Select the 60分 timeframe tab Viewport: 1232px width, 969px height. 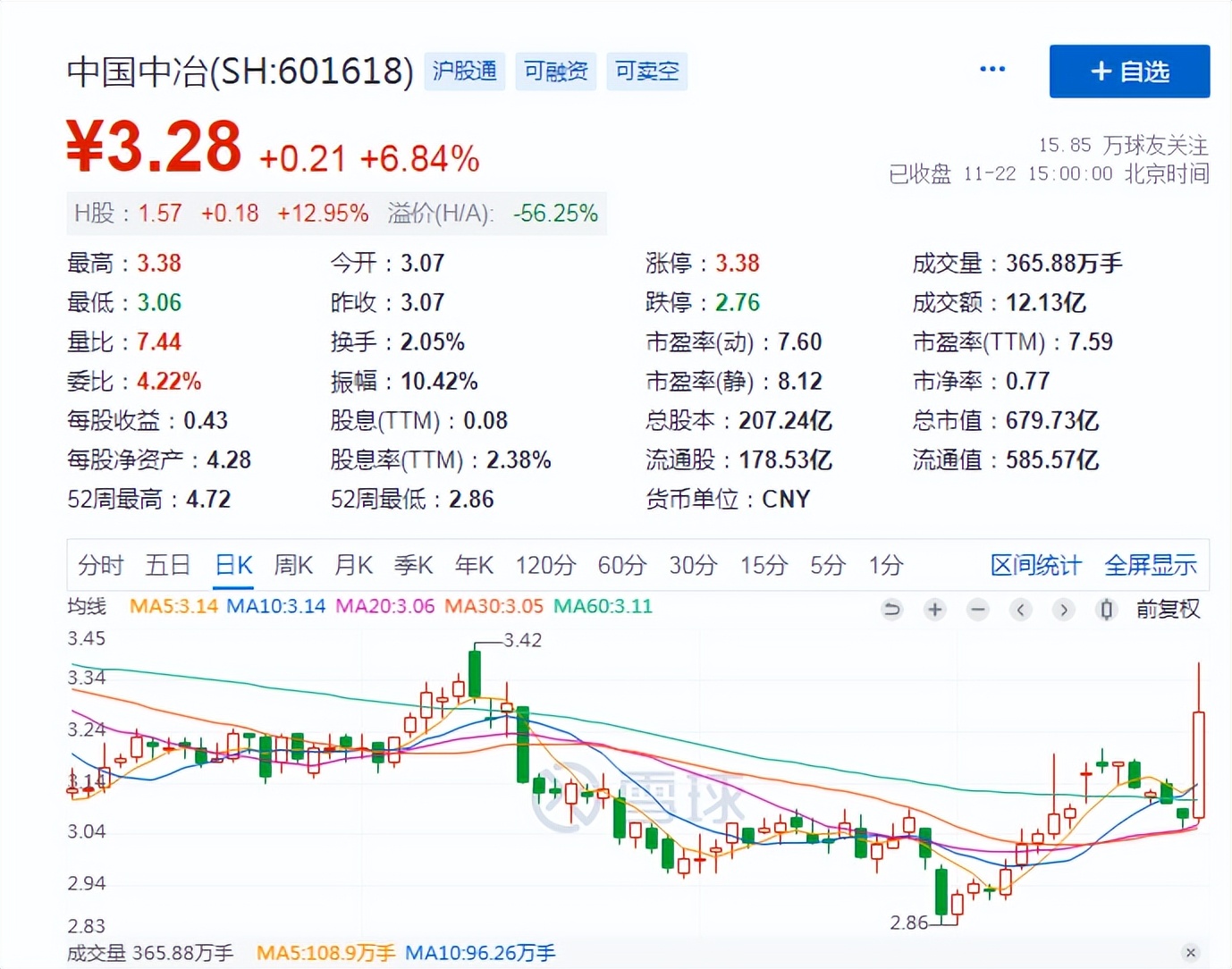coord(622,565)
